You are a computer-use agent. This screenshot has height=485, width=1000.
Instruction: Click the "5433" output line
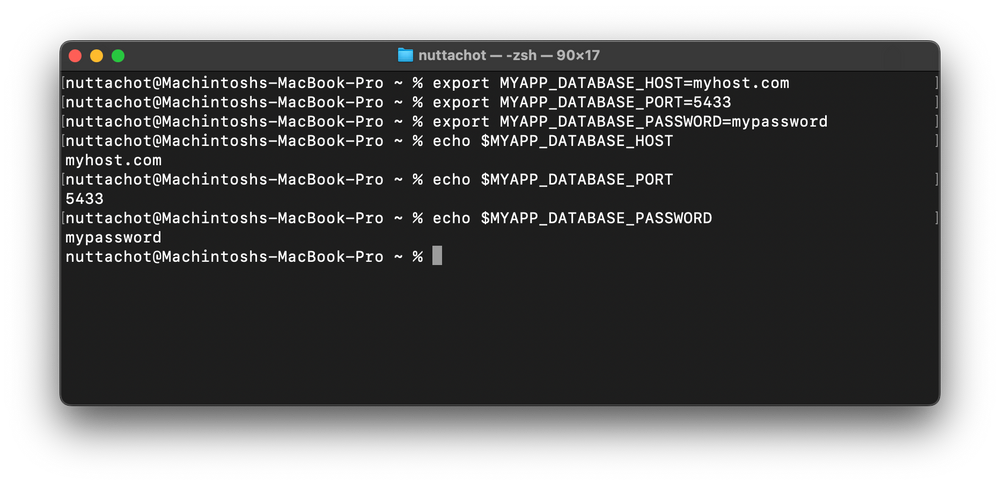[84, 199]
